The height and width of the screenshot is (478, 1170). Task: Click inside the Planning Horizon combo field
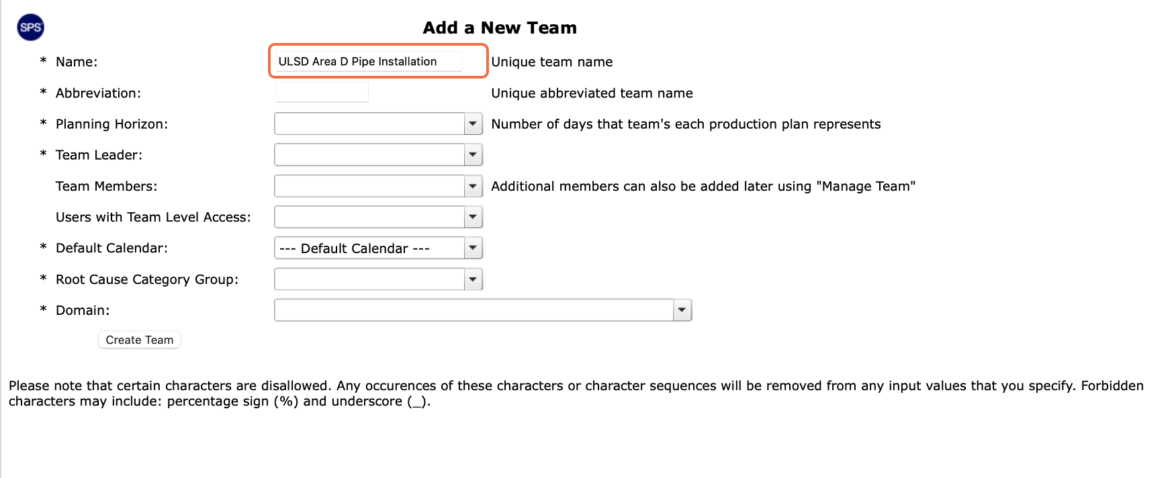coord(369,124)
